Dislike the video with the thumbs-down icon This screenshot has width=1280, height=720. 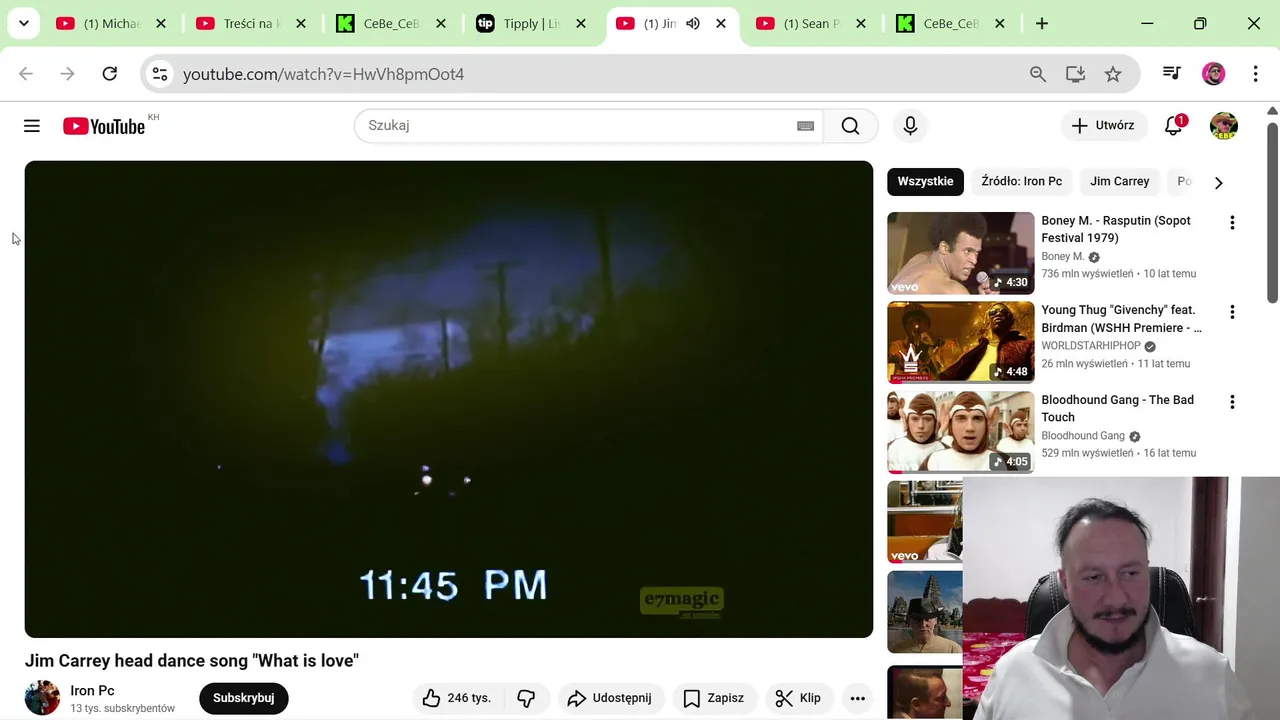526,698
